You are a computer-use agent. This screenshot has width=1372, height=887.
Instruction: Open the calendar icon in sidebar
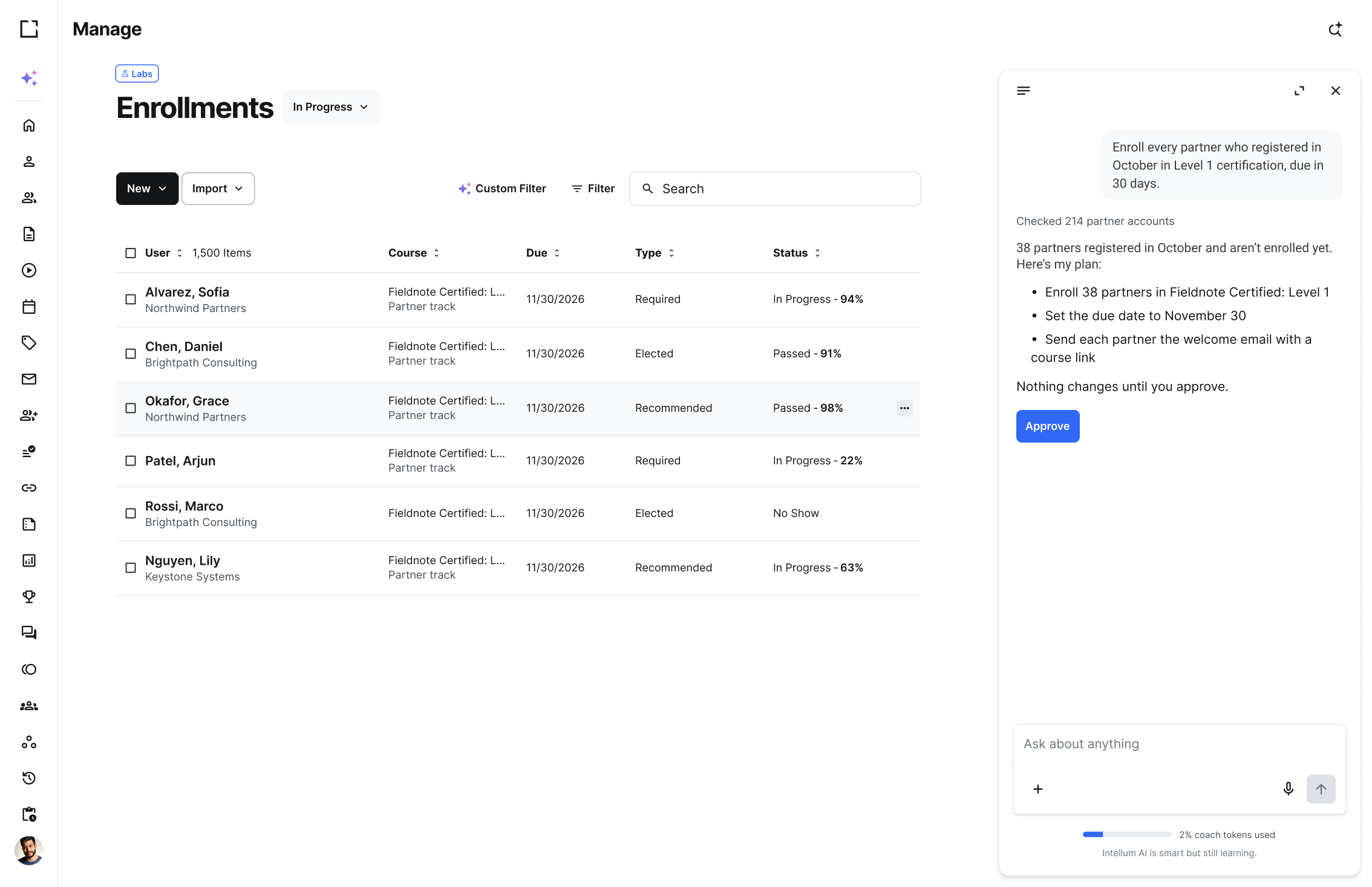click(x=29, y=307)
